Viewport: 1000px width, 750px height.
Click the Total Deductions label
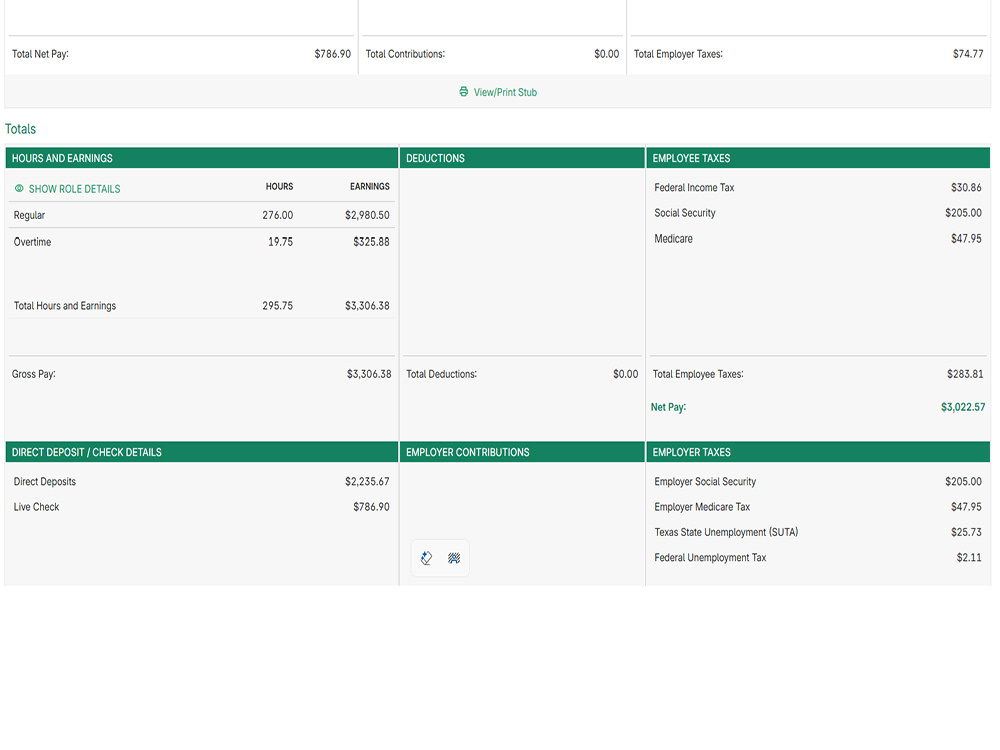pos(441,374)
